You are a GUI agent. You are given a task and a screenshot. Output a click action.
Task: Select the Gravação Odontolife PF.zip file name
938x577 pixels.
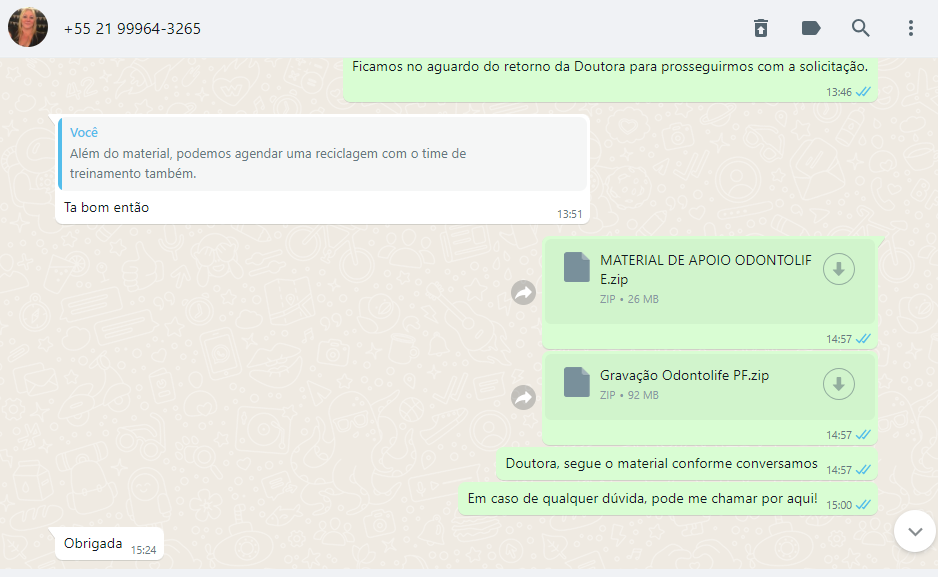(684, 376)
